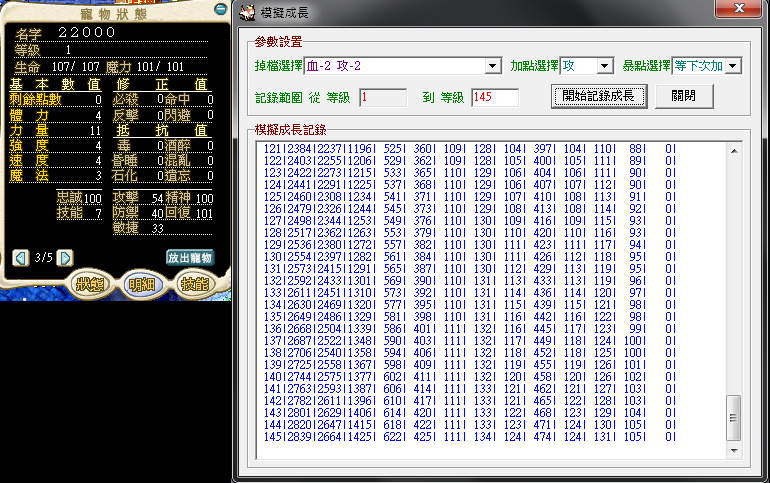Click the 速度 stat row in pet status
Screen dimensions: 770x483
(55, 161)
